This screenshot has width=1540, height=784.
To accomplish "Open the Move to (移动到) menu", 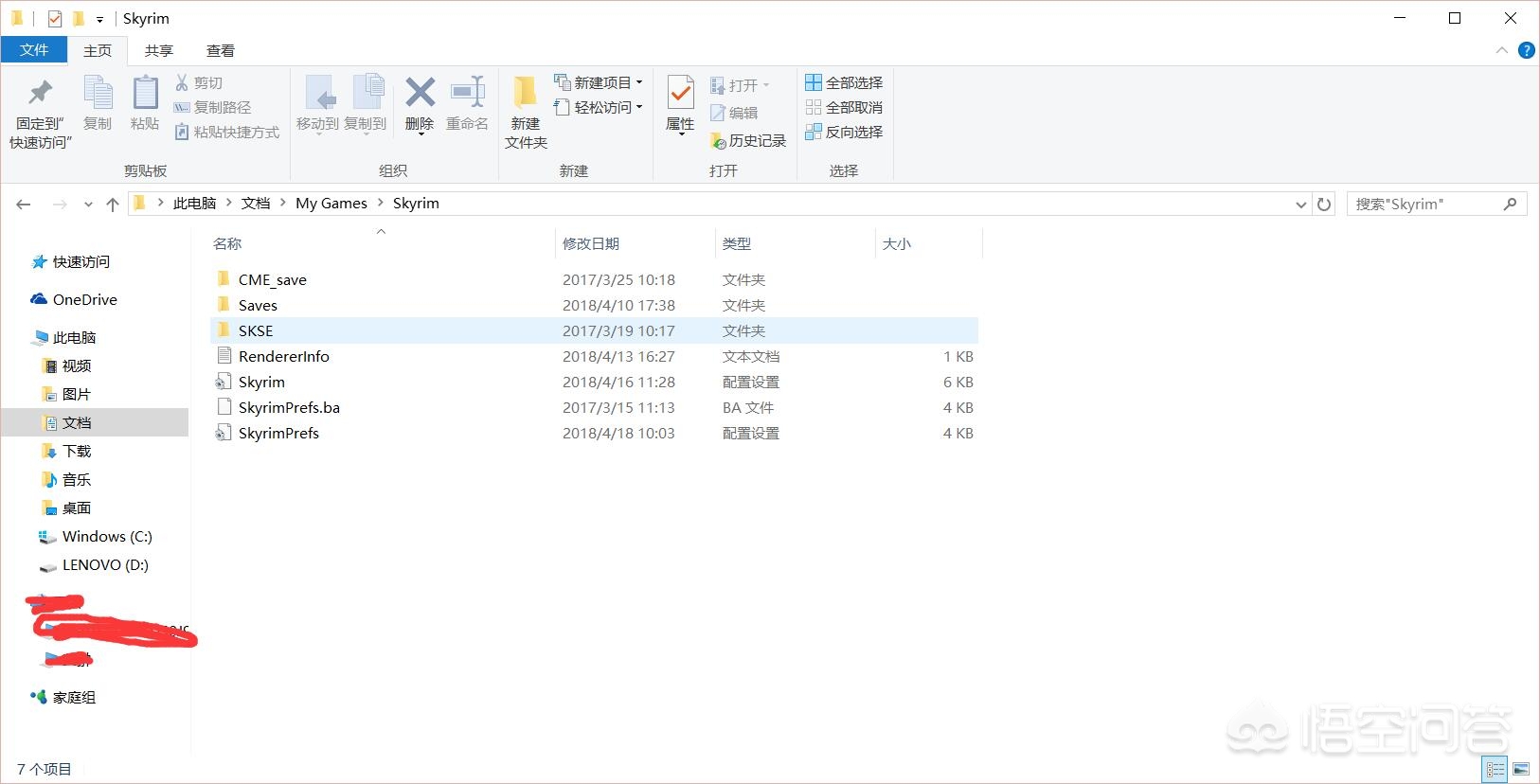I will 317,105.
